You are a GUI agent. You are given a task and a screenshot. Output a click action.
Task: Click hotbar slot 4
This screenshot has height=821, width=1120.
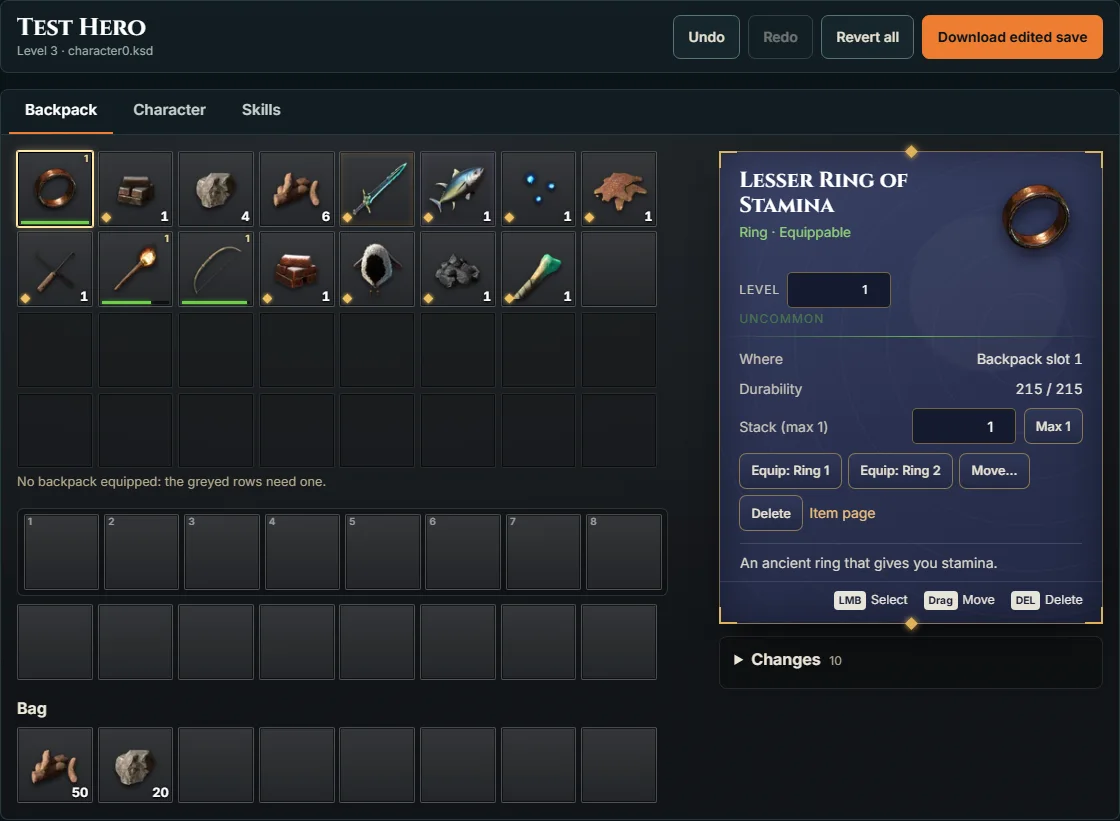click(x=302, y=552)
